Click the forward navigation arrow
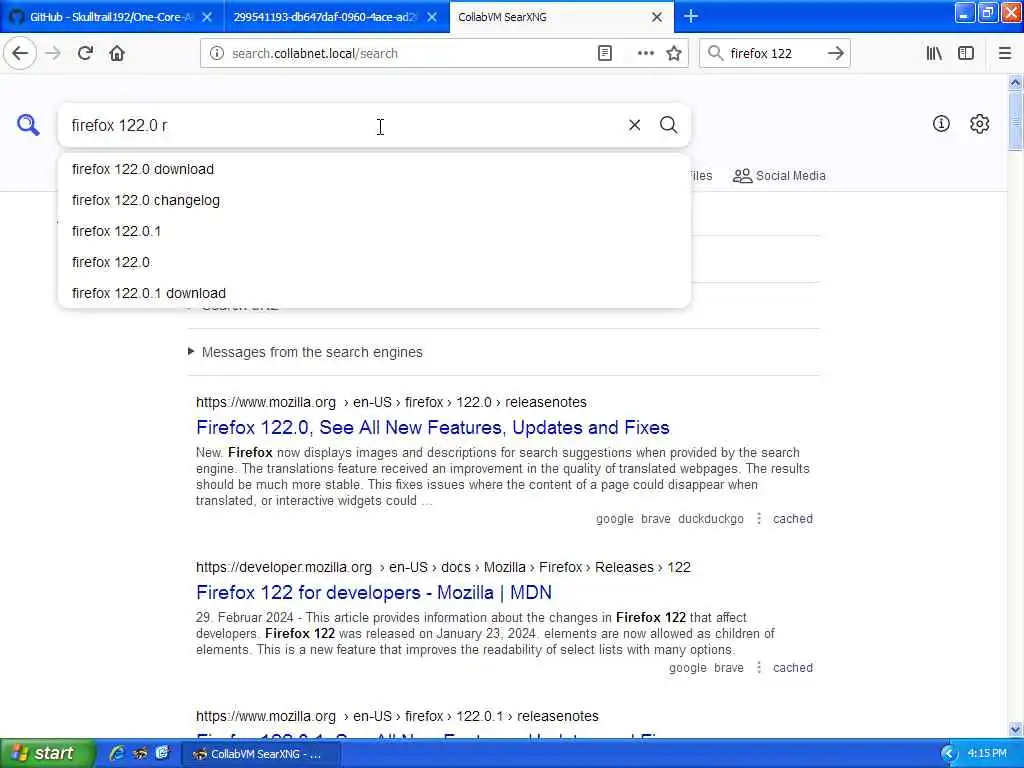Viewport: 1024px width, 768px height. coord(54,54)
